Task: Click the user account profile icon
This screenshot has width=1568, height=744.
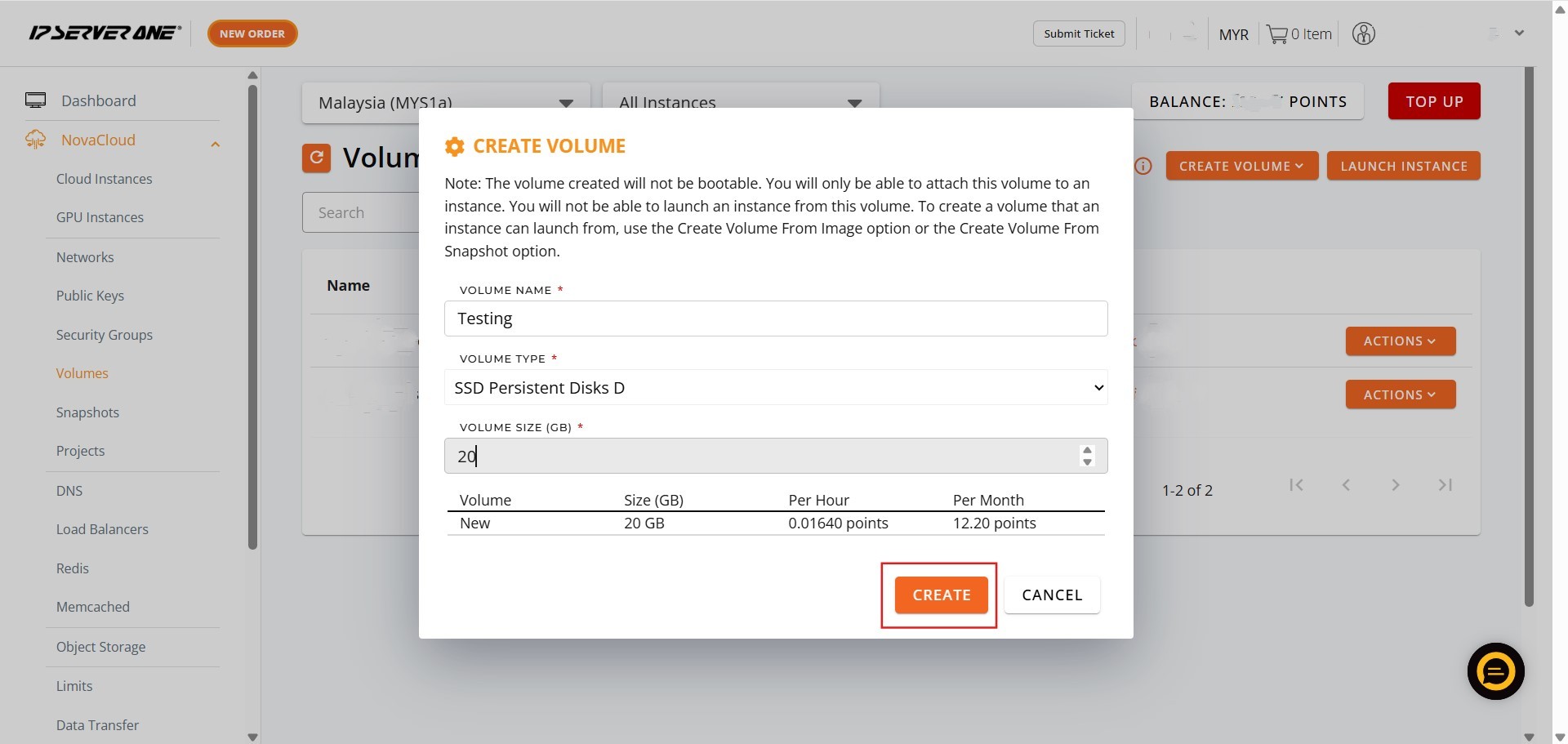Action: (x=1363, y=34)
